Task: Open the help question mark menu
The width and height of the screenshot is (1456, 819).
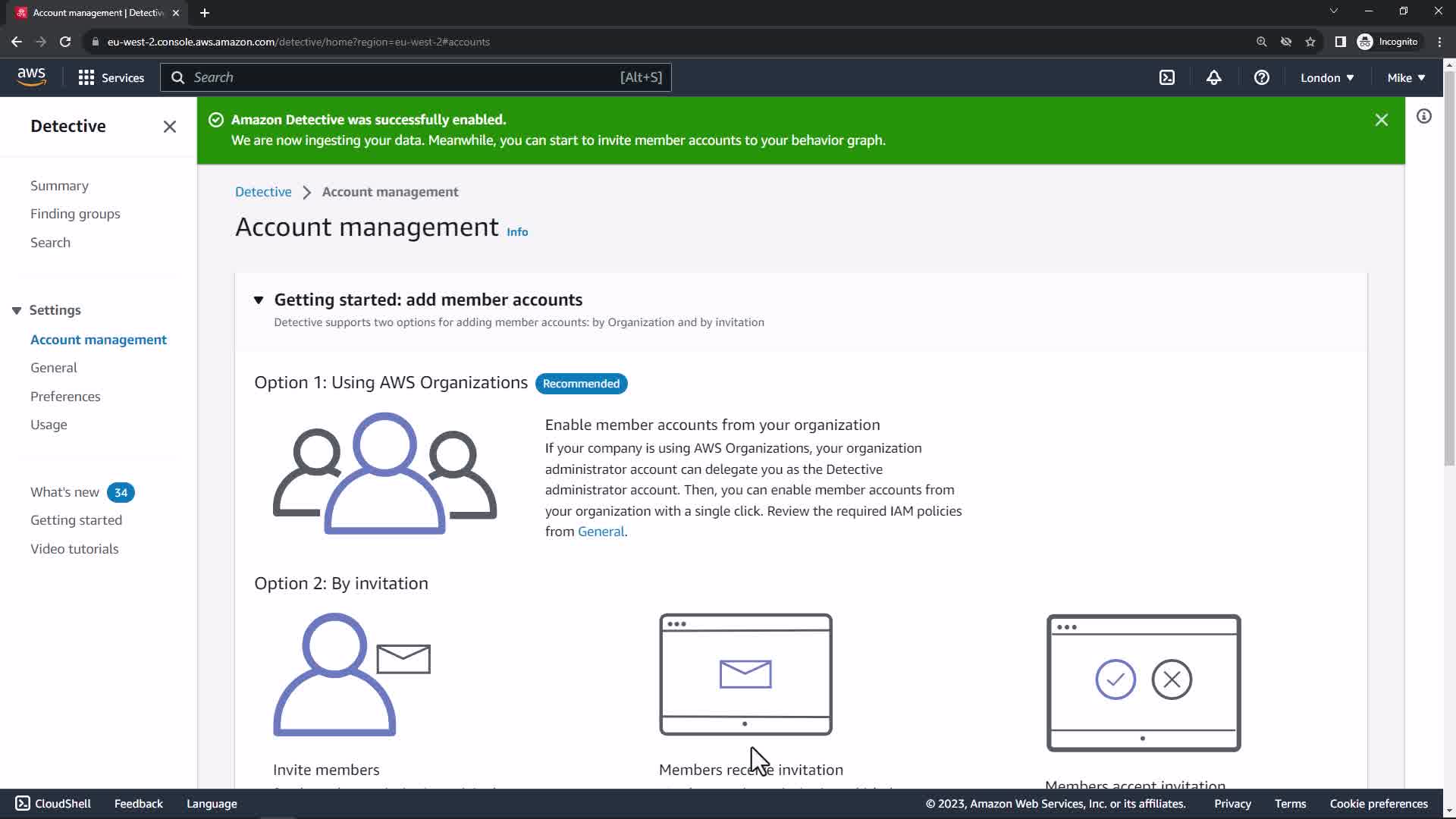Action: (x=1261, y=77)
